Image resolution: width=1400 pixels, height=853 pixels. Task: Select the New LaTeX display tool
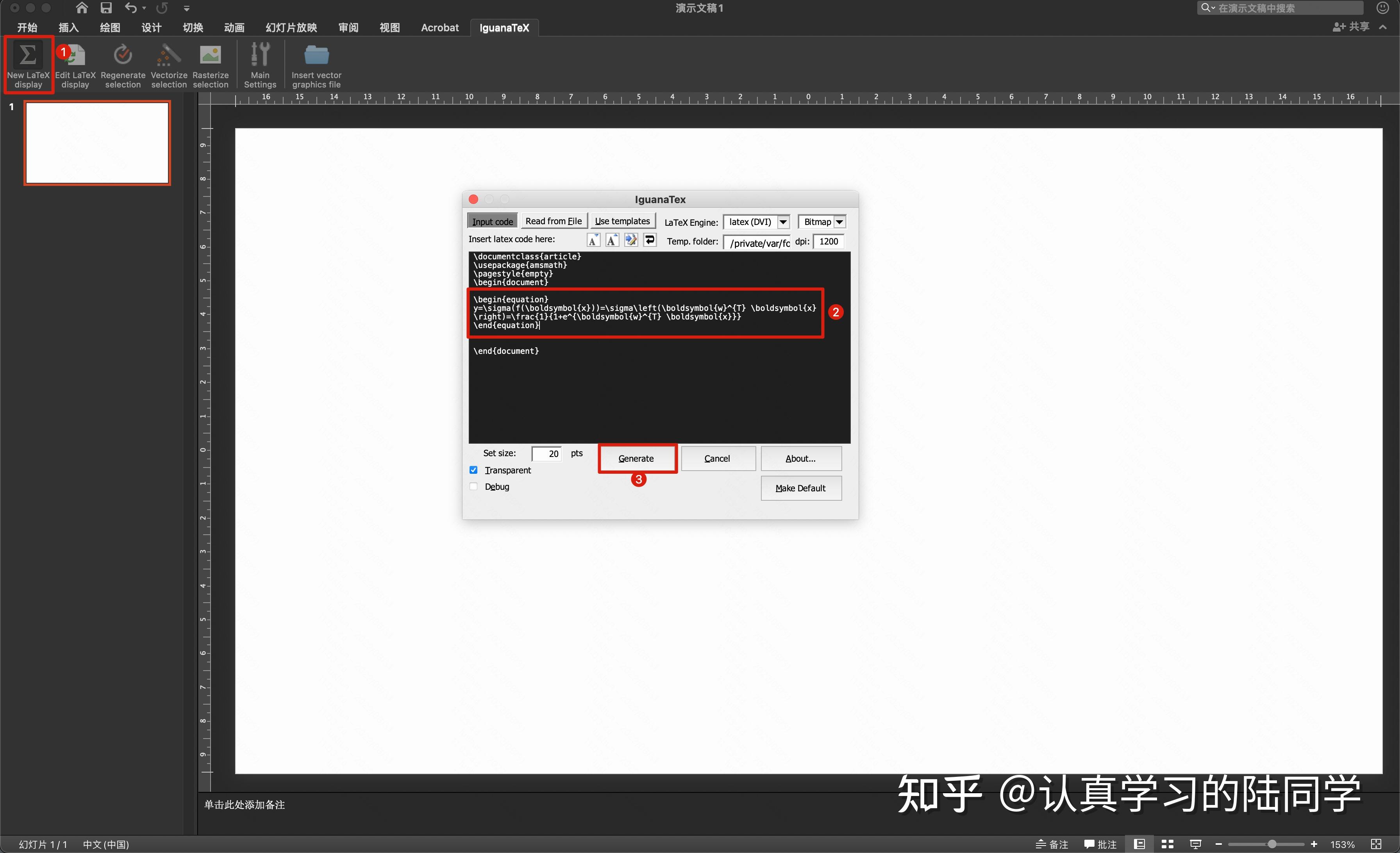28,64
